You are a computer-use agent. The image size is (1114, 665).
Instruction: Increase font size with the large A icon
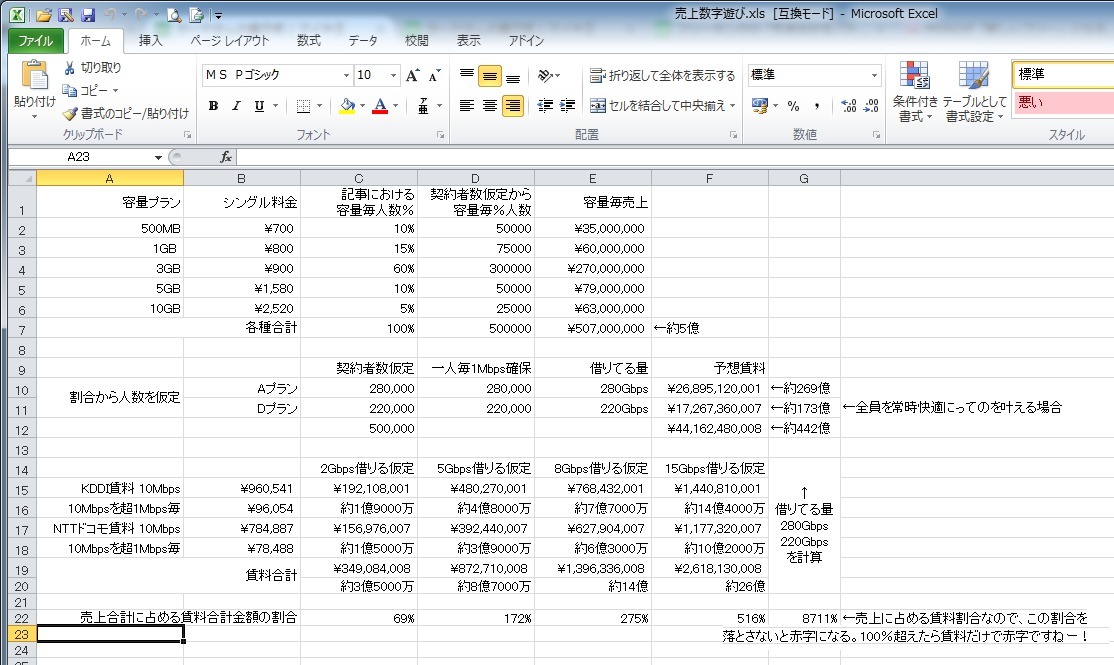[x=413, y=76]
